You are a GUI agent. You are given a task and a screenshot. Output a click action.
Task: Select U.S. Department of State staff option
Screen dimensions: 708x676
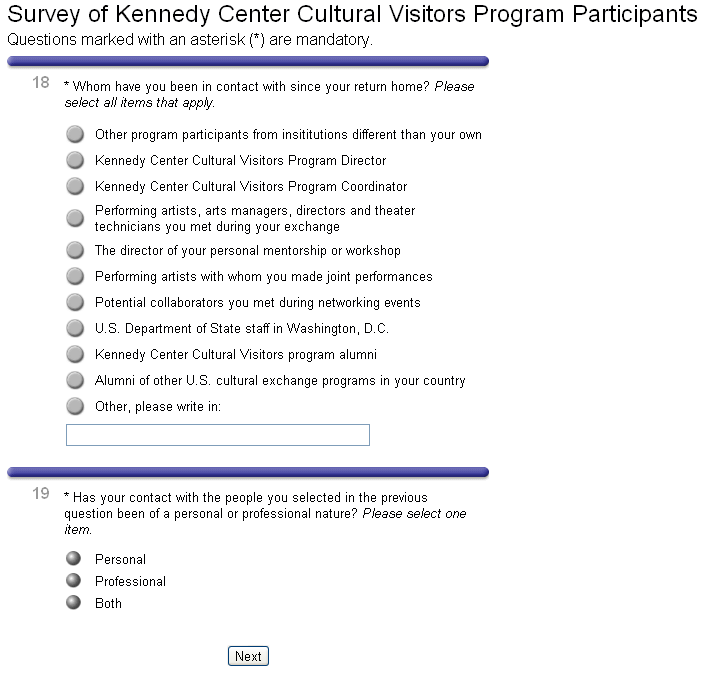click(x=75, y=328)
